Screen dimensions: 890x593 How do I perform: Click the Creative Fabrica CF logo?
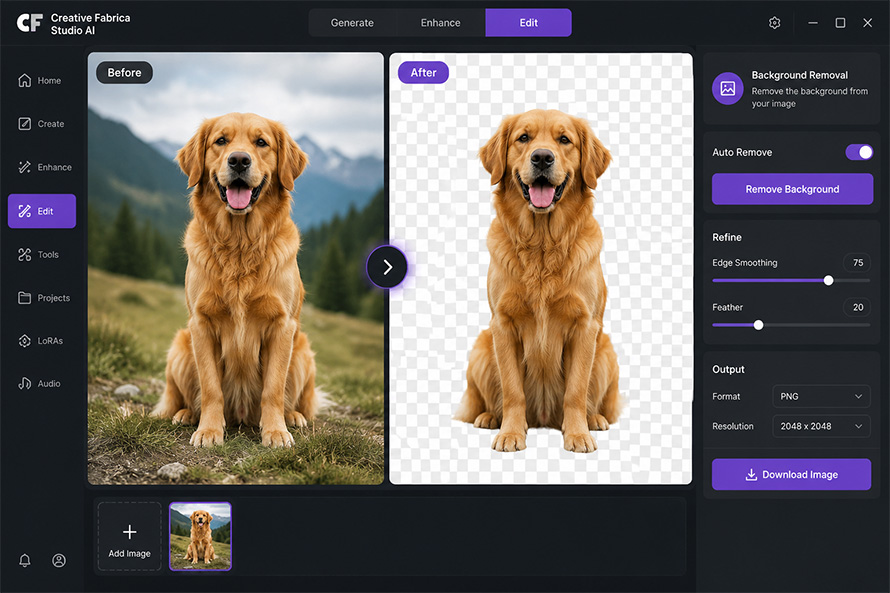tap(30, 23)
